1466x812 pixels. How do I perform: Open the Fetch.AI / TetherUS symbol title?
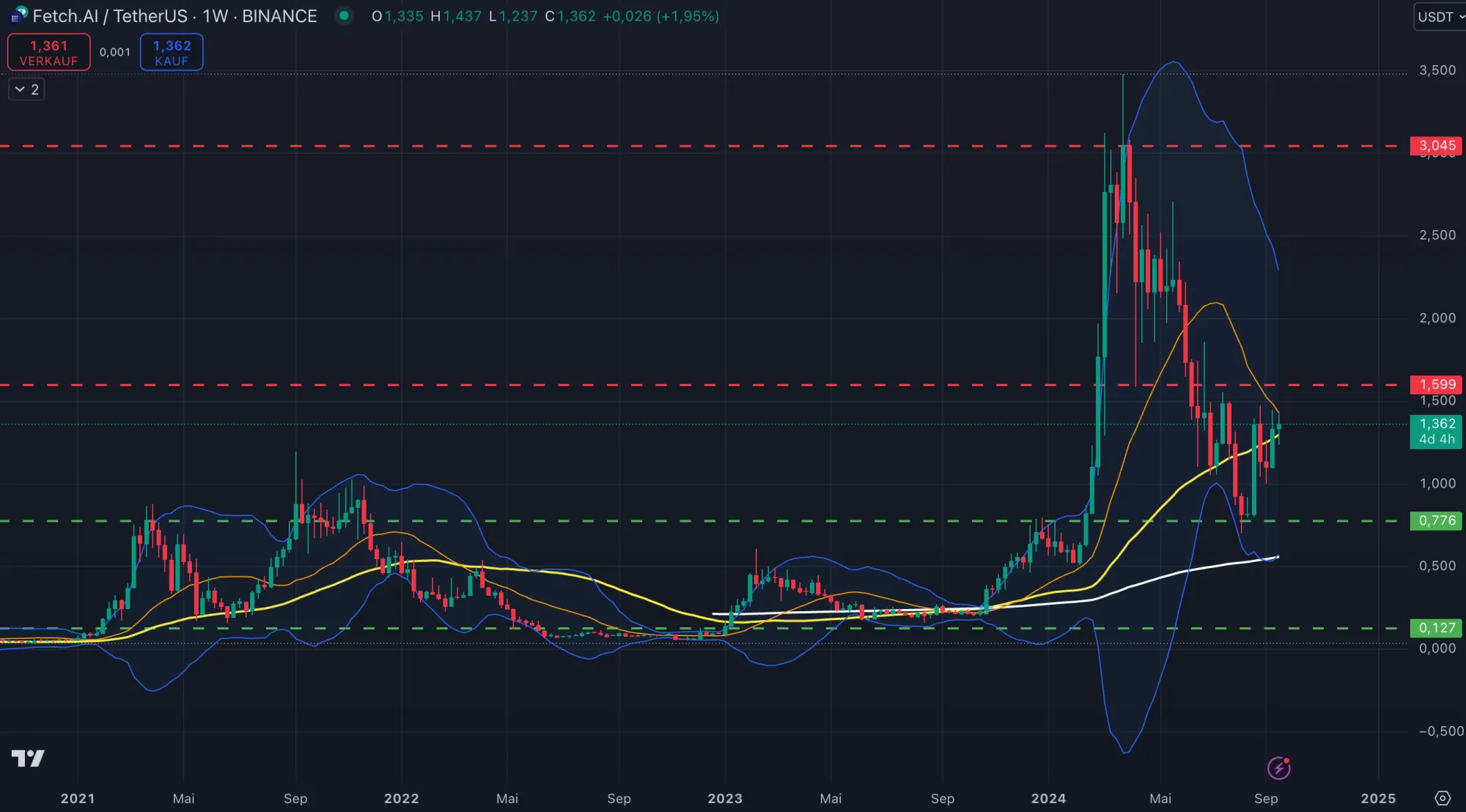tap(174, 16)
